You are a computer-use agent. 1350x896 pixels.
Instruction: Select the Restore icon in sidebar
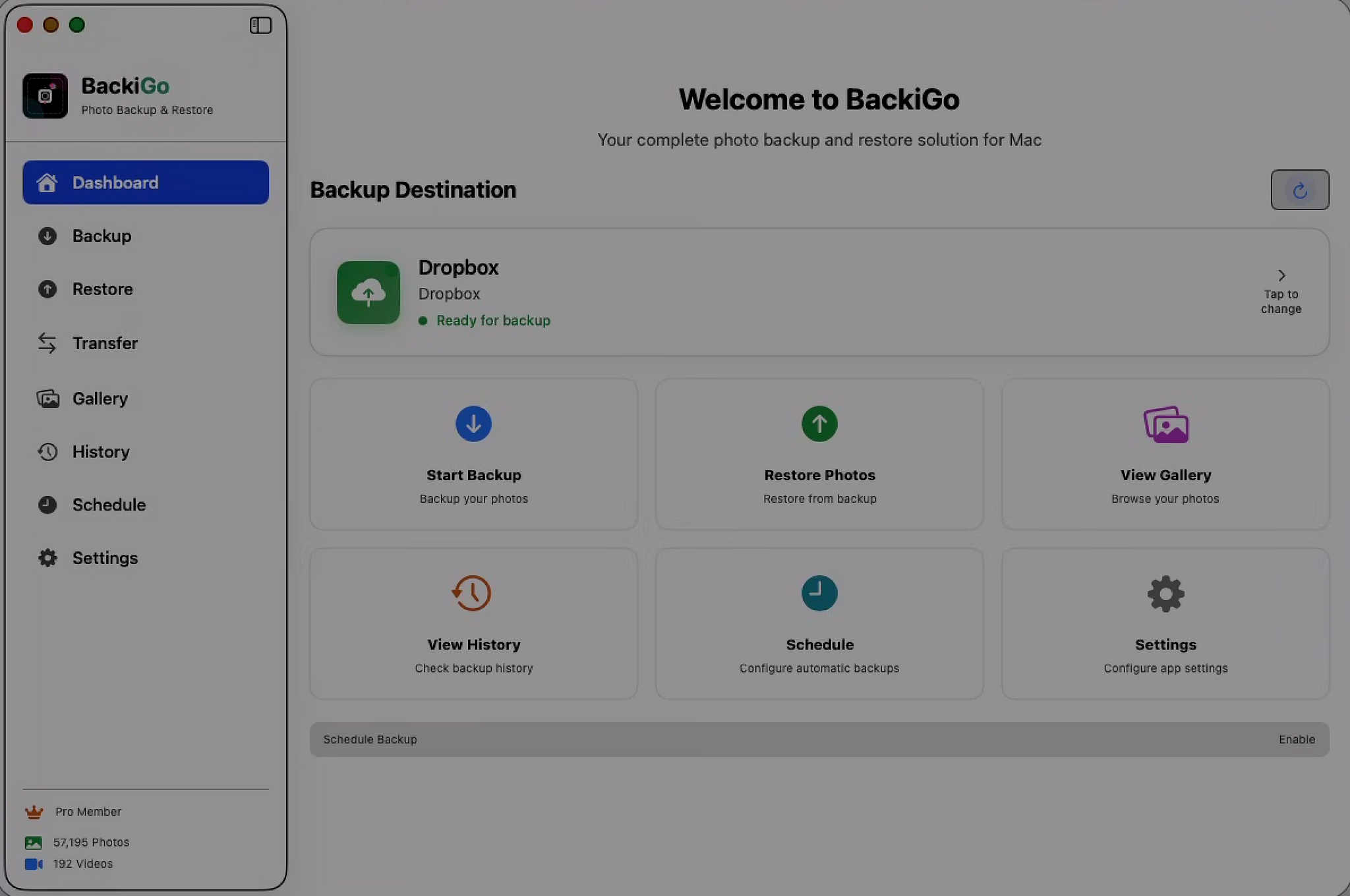click(x=47, y=289)
